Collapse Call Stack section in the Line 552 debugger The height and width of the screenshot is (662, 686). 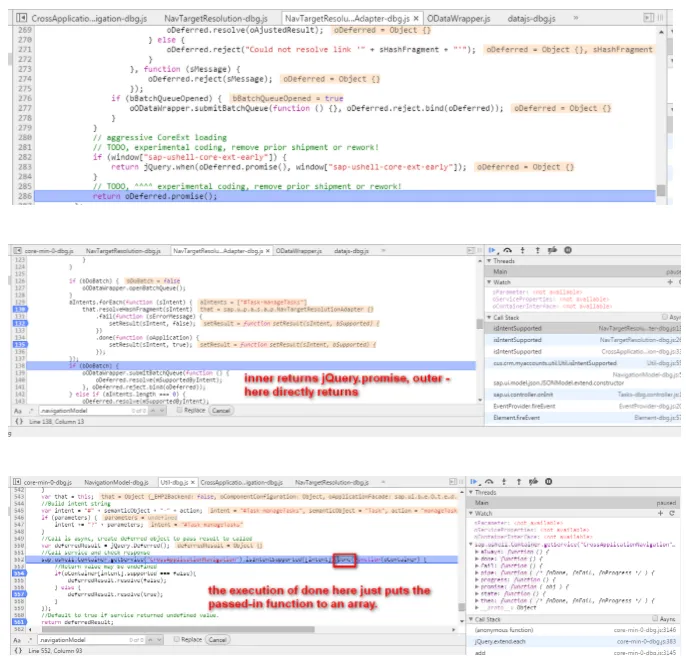click(471, 620)
